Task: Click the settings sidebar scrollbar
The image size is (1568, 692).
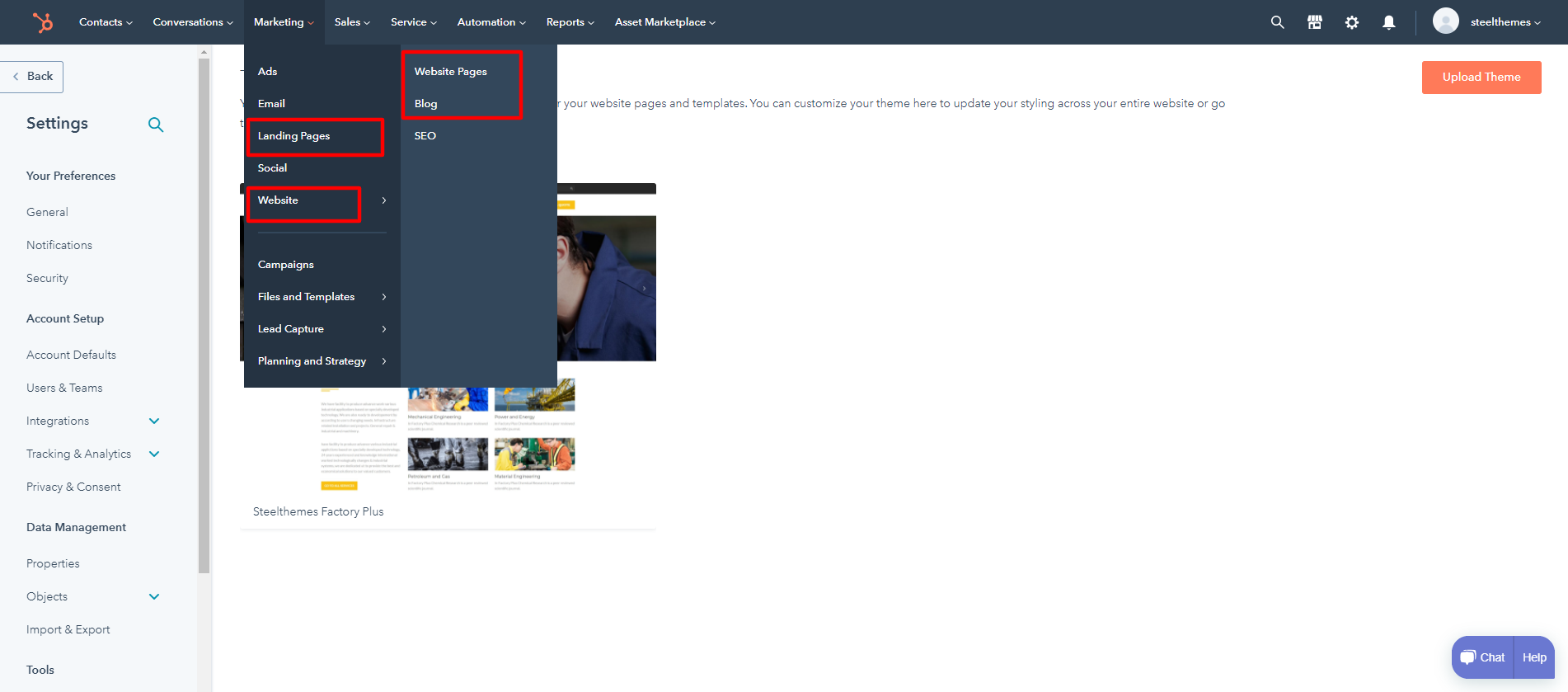Action: [x=204, y=313]
